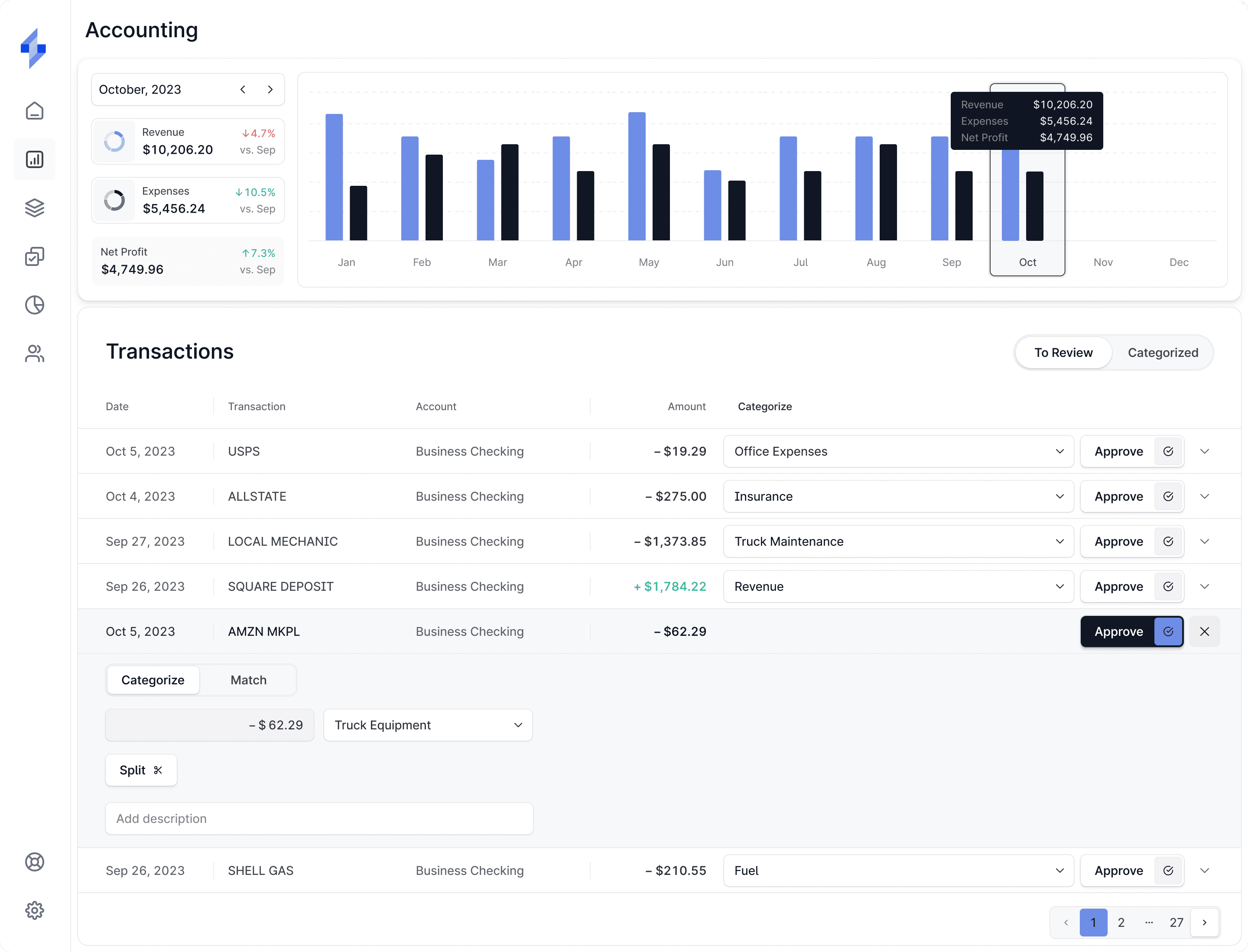Click the Revenue donut progress ring
Image resolution: width=1248 pixels, height=952 pixels.
(115, 141)
